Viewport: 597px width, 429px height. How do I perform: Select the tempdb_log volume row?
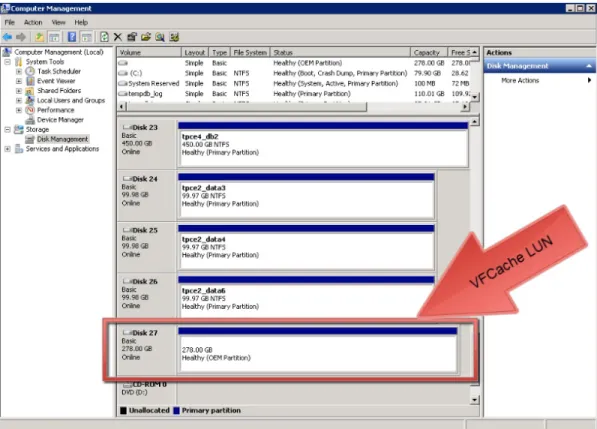pos(294,94)
